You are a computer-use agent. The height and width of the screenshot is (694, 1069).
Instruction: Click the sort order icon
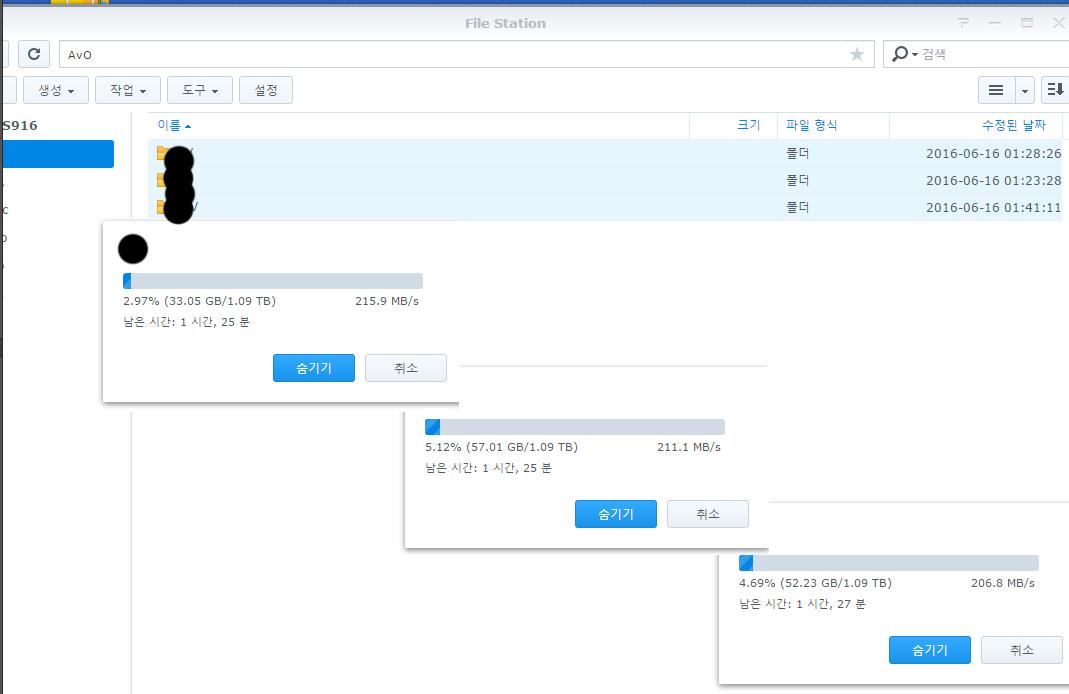tap(1054, 90)
